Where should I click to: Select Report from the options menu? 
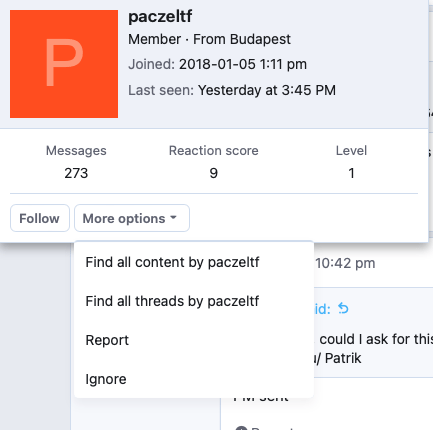click(107, 340)
